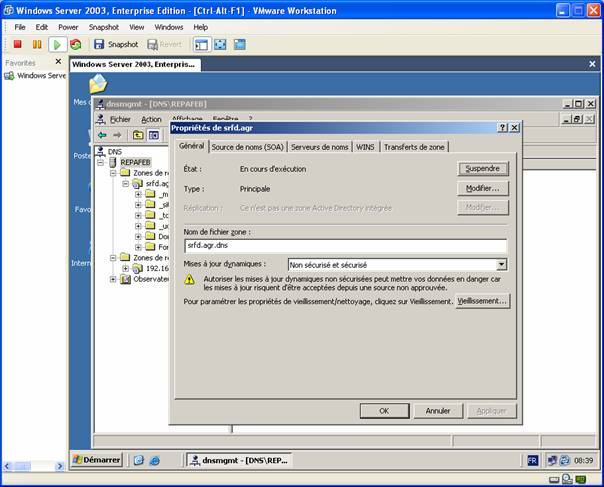Expand the _si subfolder node
Viewport: 604px width, 487px height.
138,205
